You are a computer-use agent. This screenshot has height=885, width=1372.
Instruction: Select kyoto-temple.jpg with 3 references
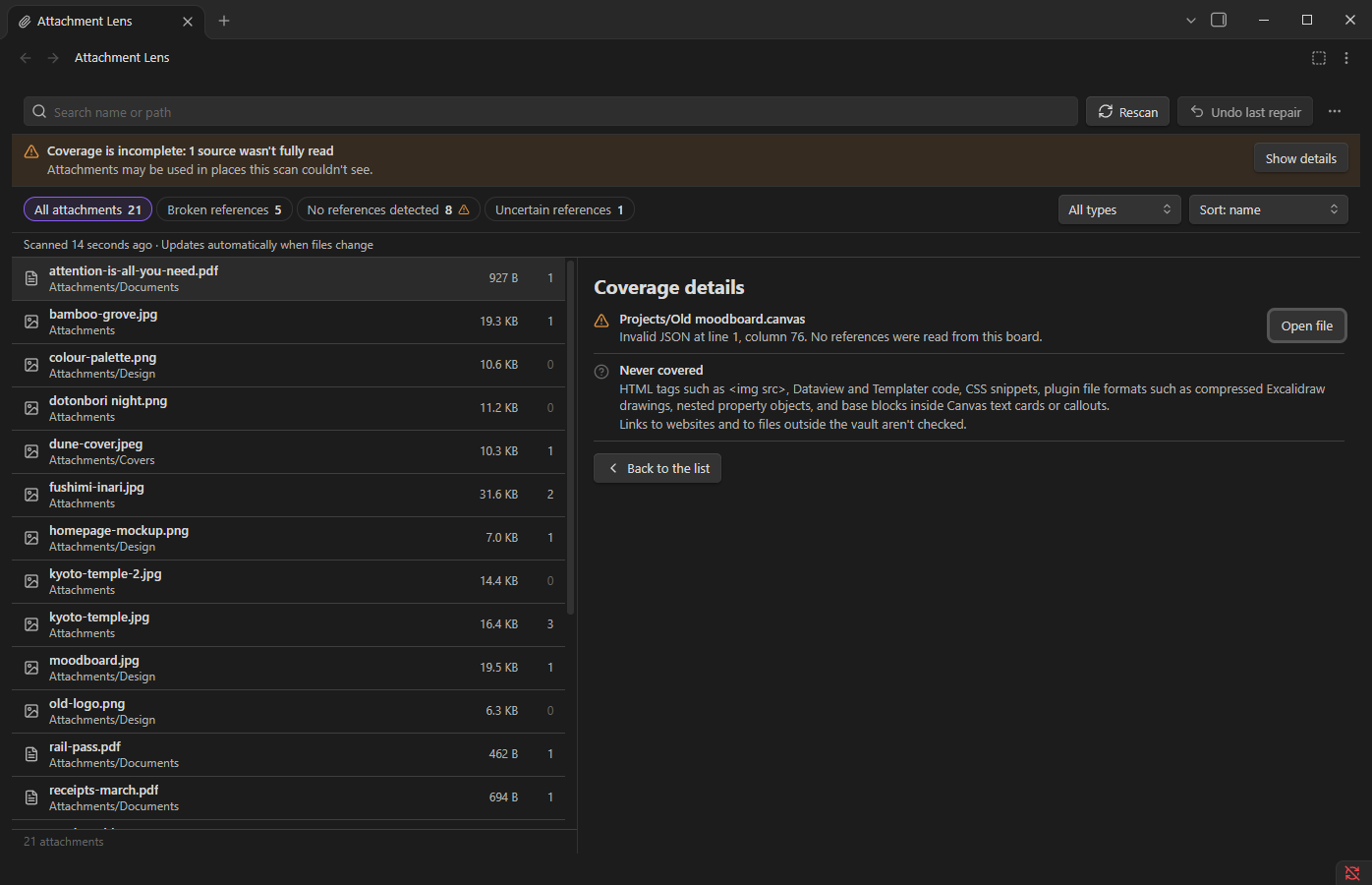pyautogui.click(x=289, y=624)
